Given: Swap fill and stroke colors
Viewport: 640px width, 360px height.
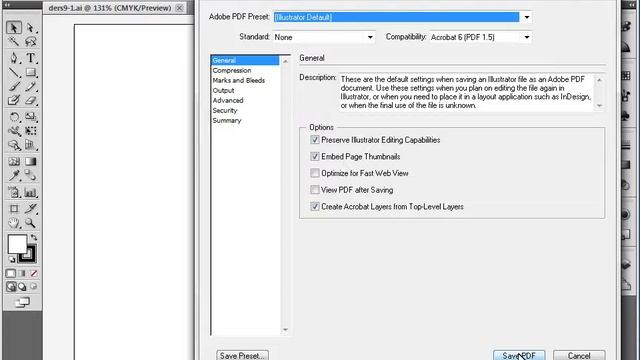Looking at the screenshot, I should [34, 238].
